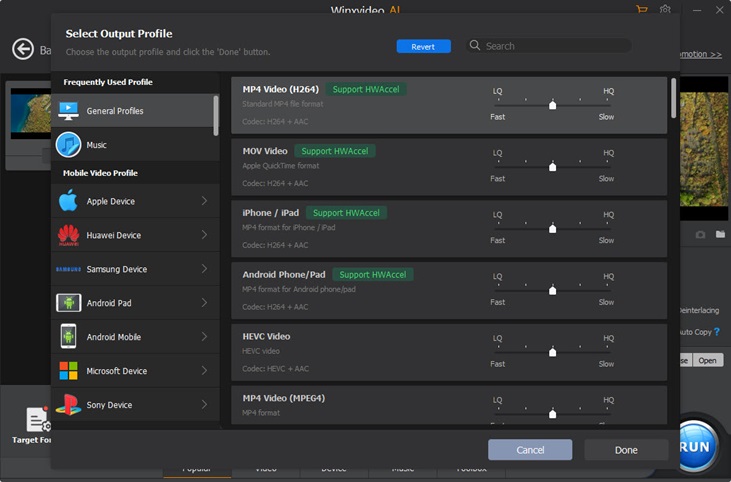Adjust HEVC Video quality slider

click(x=552, y=351)
